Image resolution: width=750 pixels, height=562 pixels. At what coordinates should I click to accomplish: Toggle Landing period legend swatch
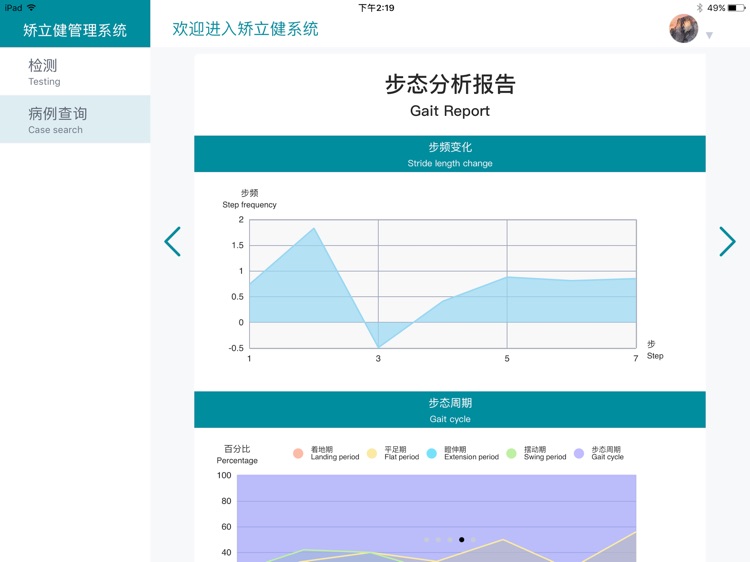click(298, 453)
